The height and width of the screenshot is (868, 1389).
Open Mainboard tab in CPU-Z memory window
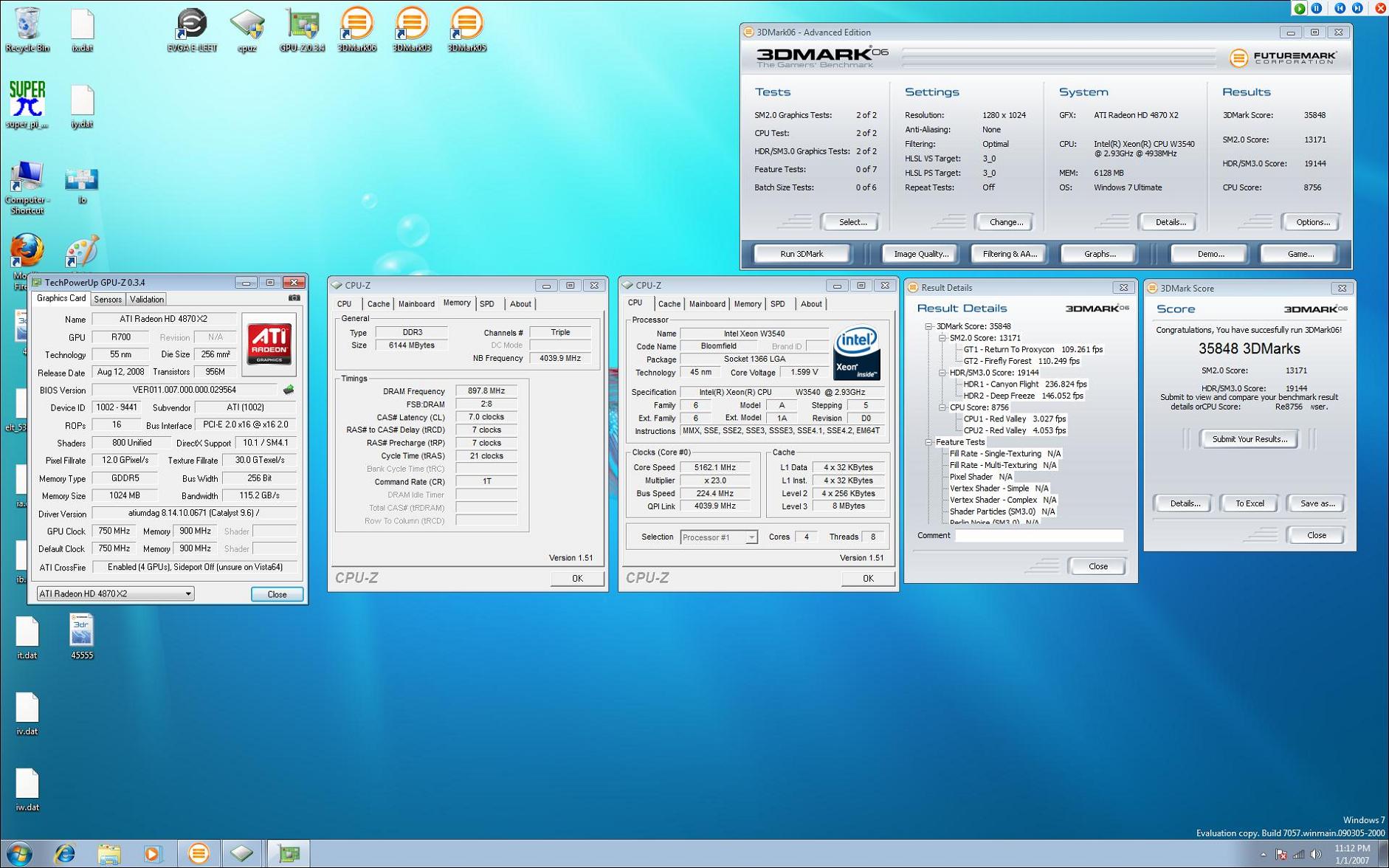pos(416,304)
